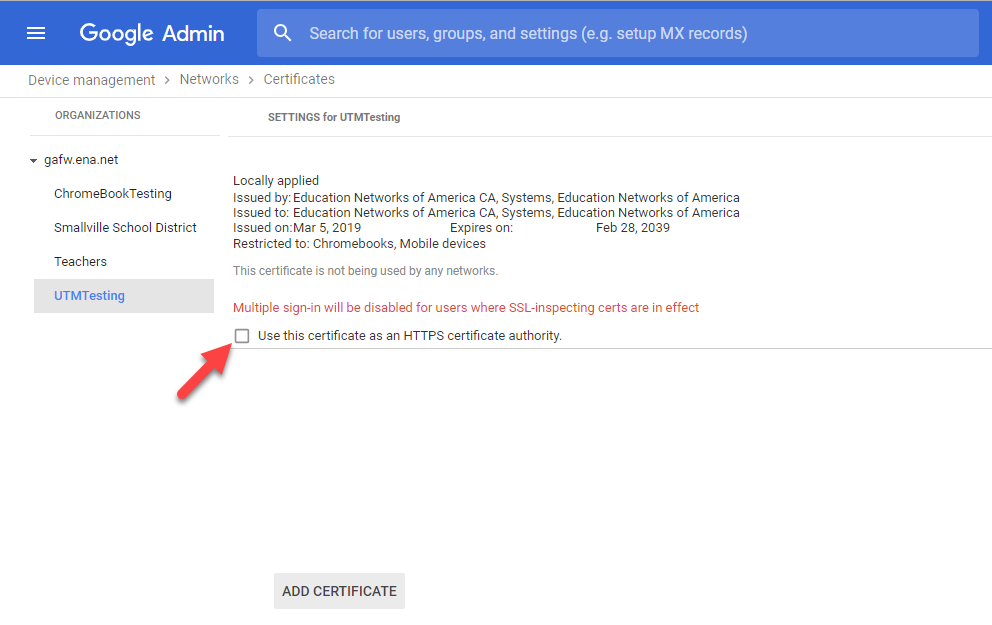
Task: Enable use certificate as HTTPS certificate authority
Action: click(242, 336)
